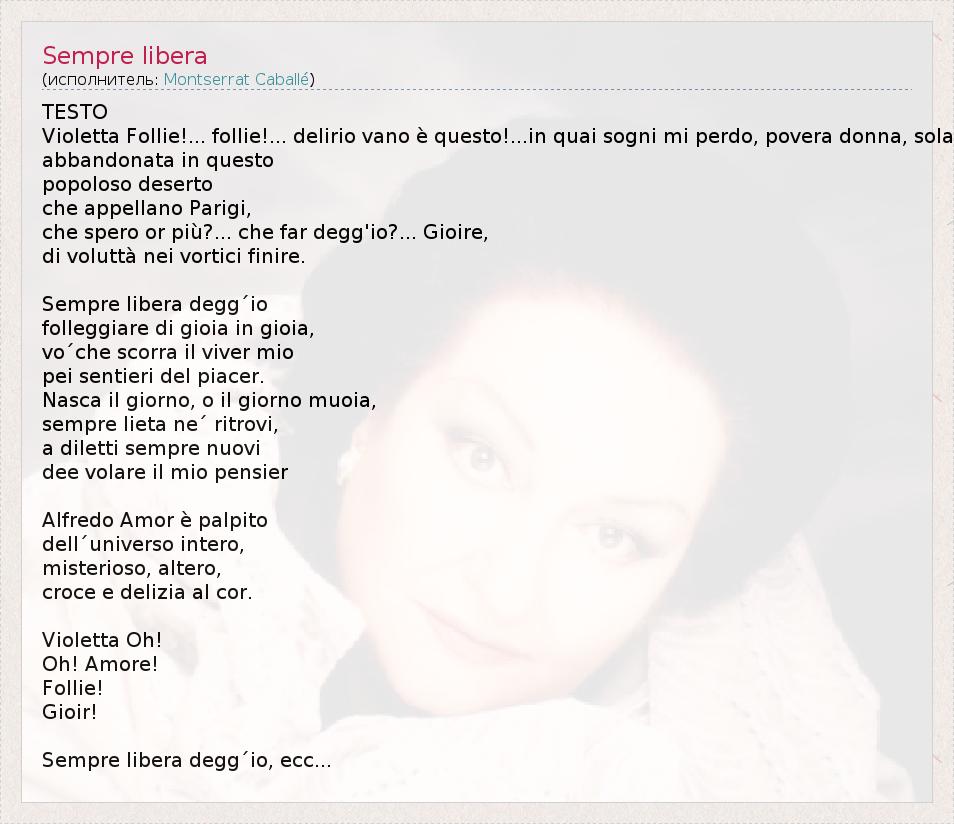Viewport: 954px width, 824px height.
Task: Click the line Sempre libera degg´io
Action: click(155, 304)
